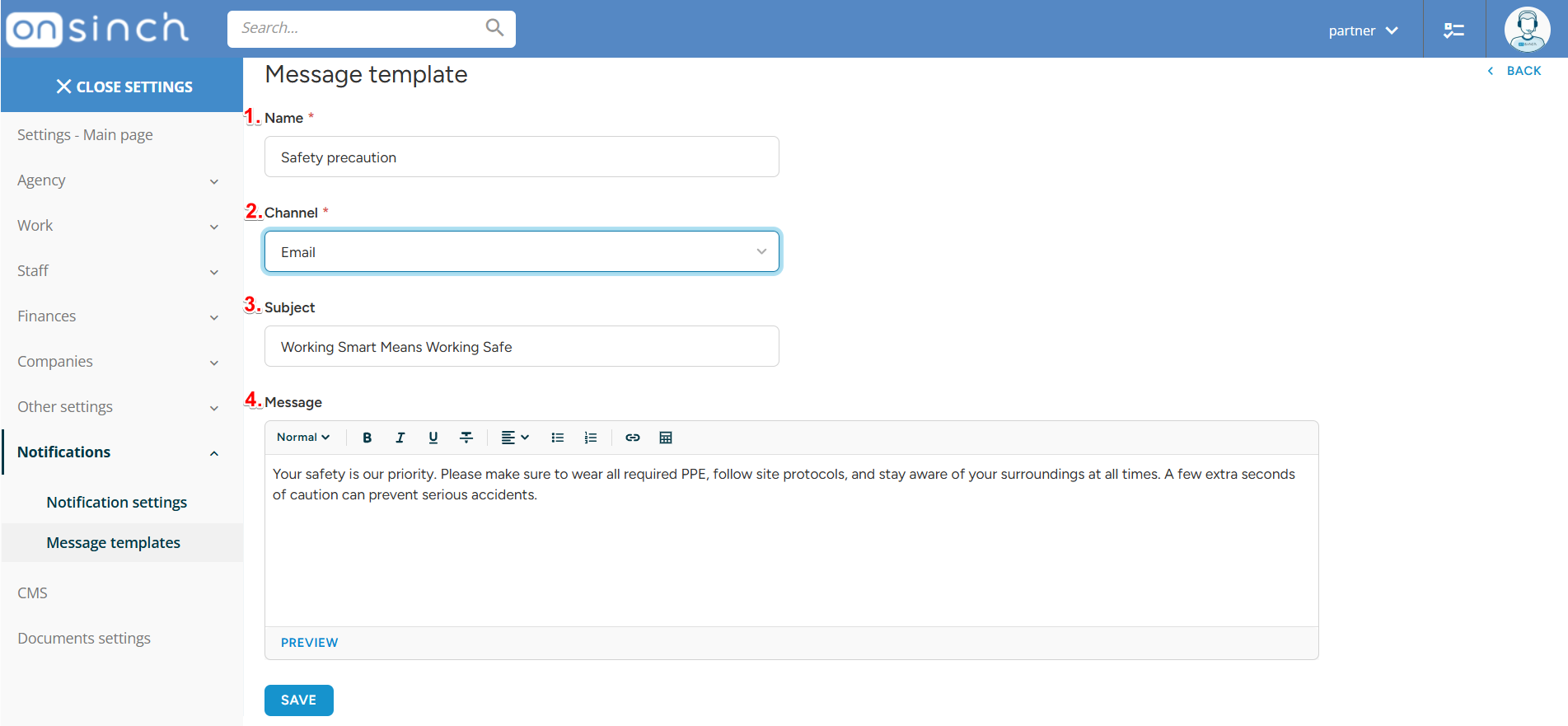This screenshot has height=726, width=1568.
Task: Open the Channel Email dropdown
Action: [x=522, y=251]
